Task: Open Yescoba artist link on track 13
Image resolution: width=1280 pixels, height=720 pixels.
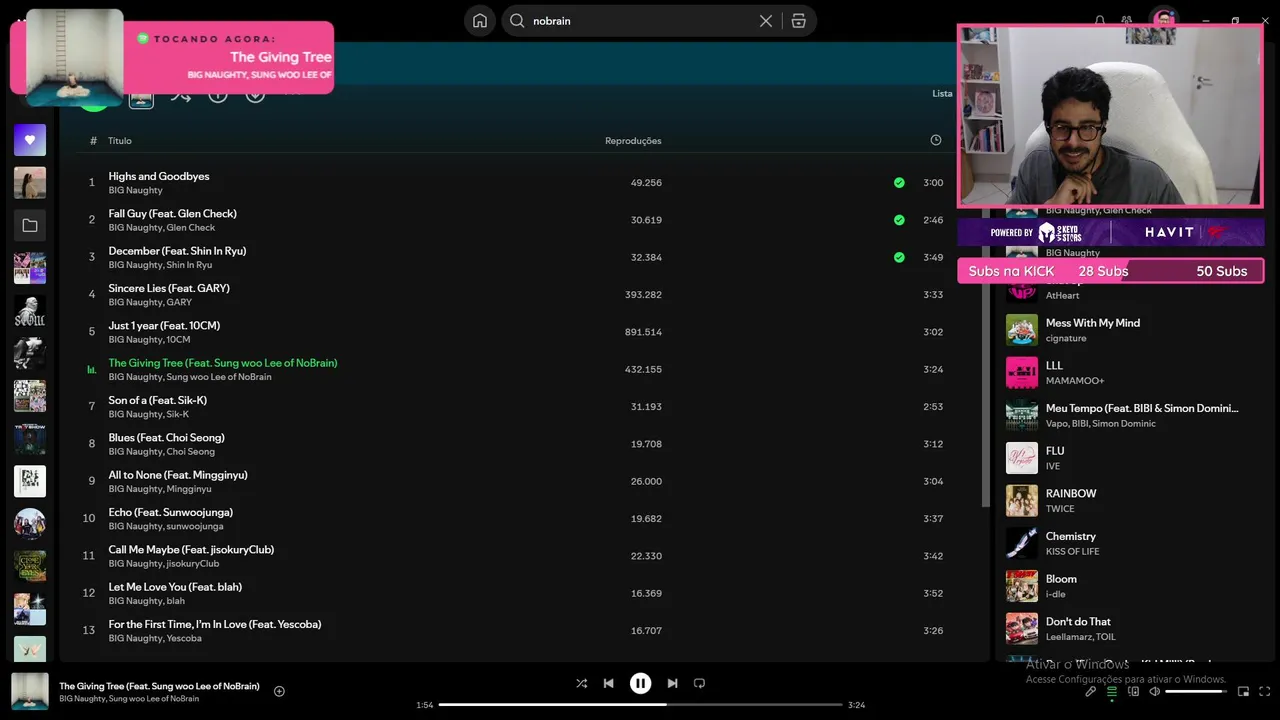Action: [184, 638]
